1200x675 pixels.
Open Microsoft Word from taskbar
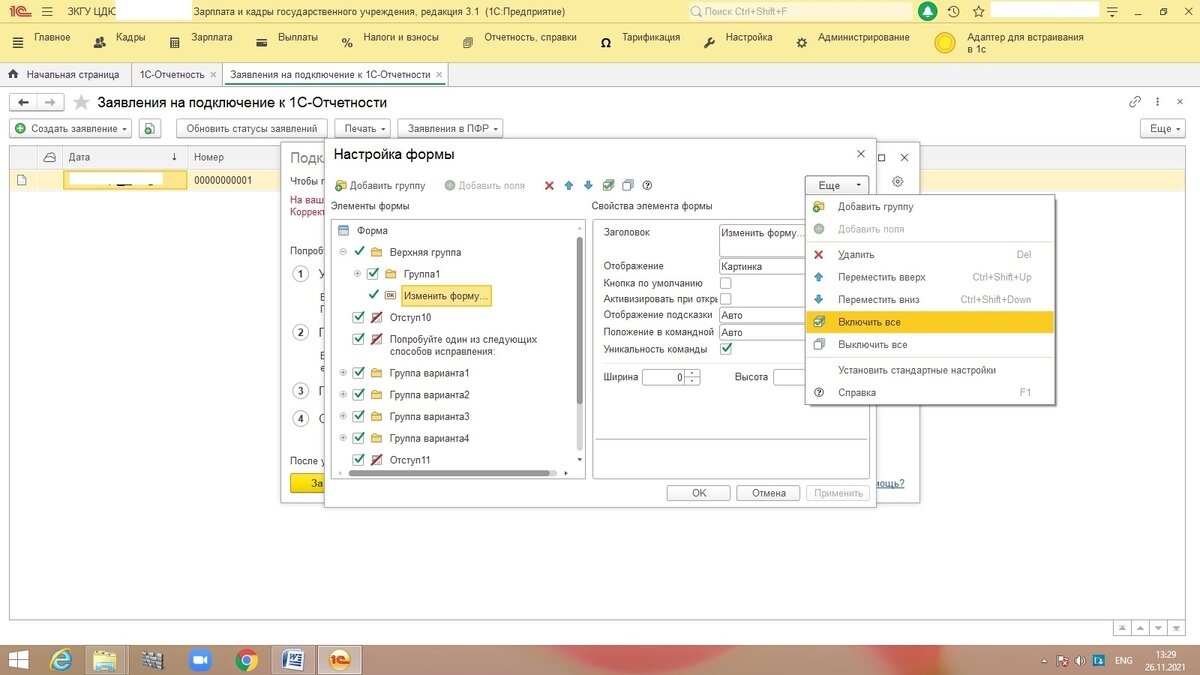[x=293, y=660]
